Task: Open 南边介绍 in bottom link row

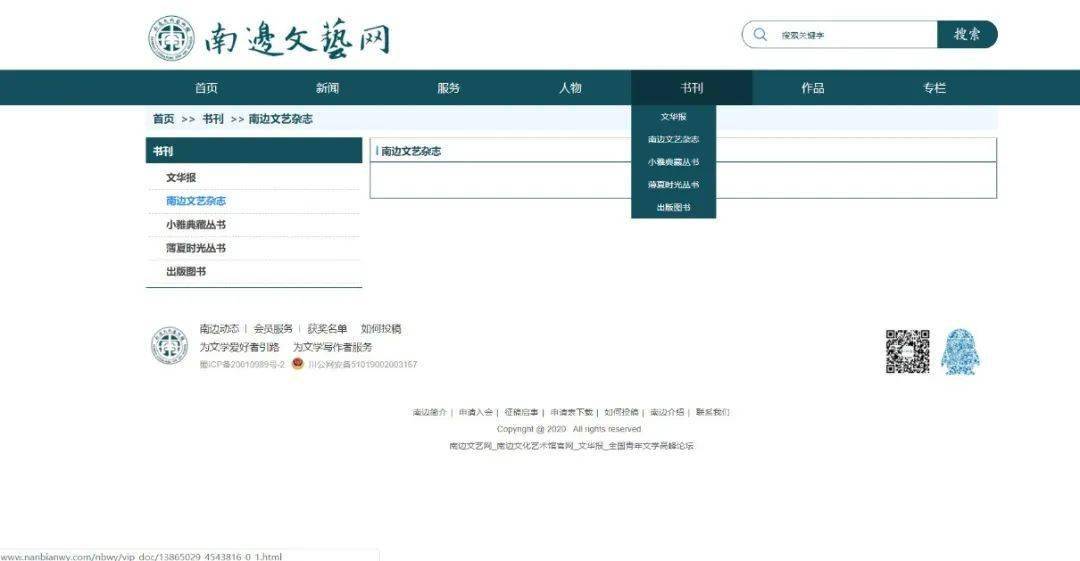Action: tap(667, 412)
